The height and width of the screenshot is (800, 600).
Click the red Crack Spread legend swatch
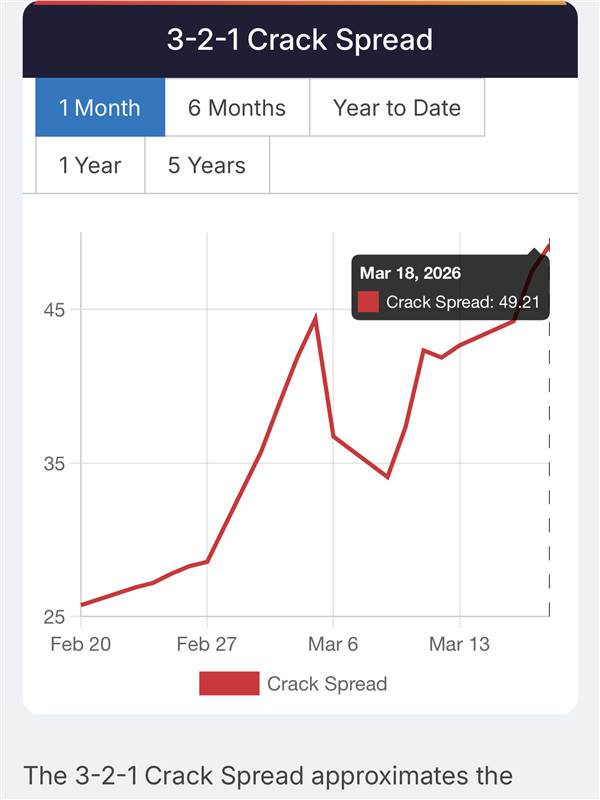point(229,684)
